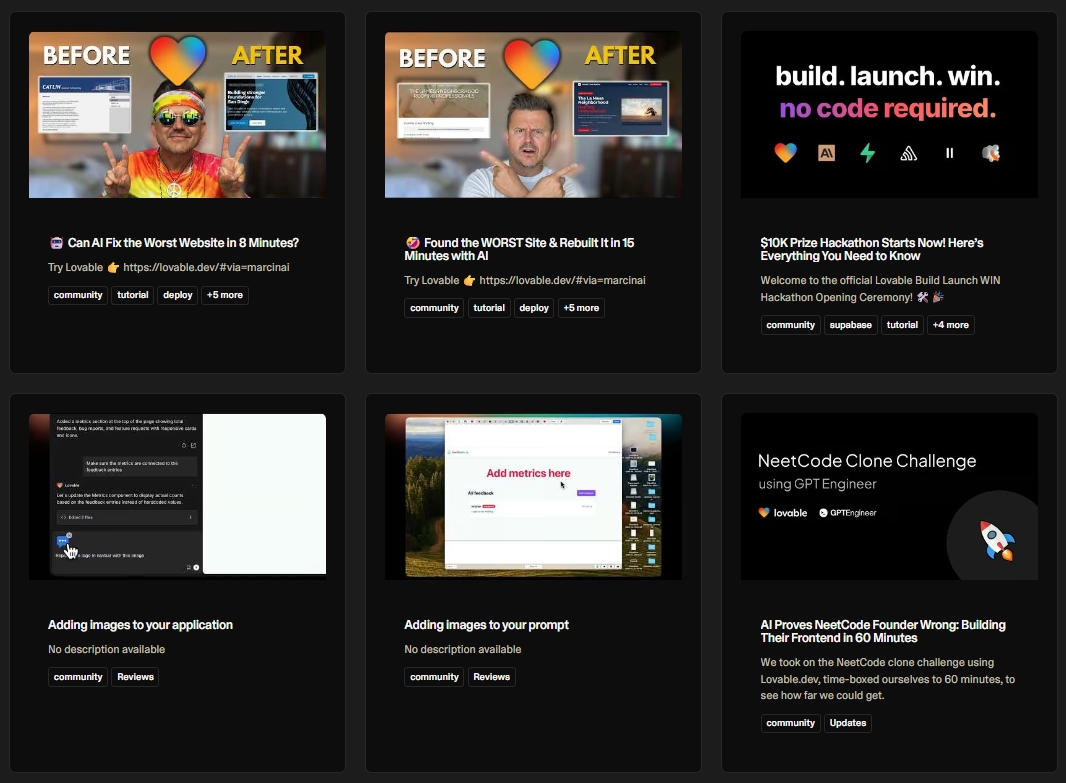Click the robot emoji before 'Can AI Fix'
1066x783 pixels.
click(56, 243)
